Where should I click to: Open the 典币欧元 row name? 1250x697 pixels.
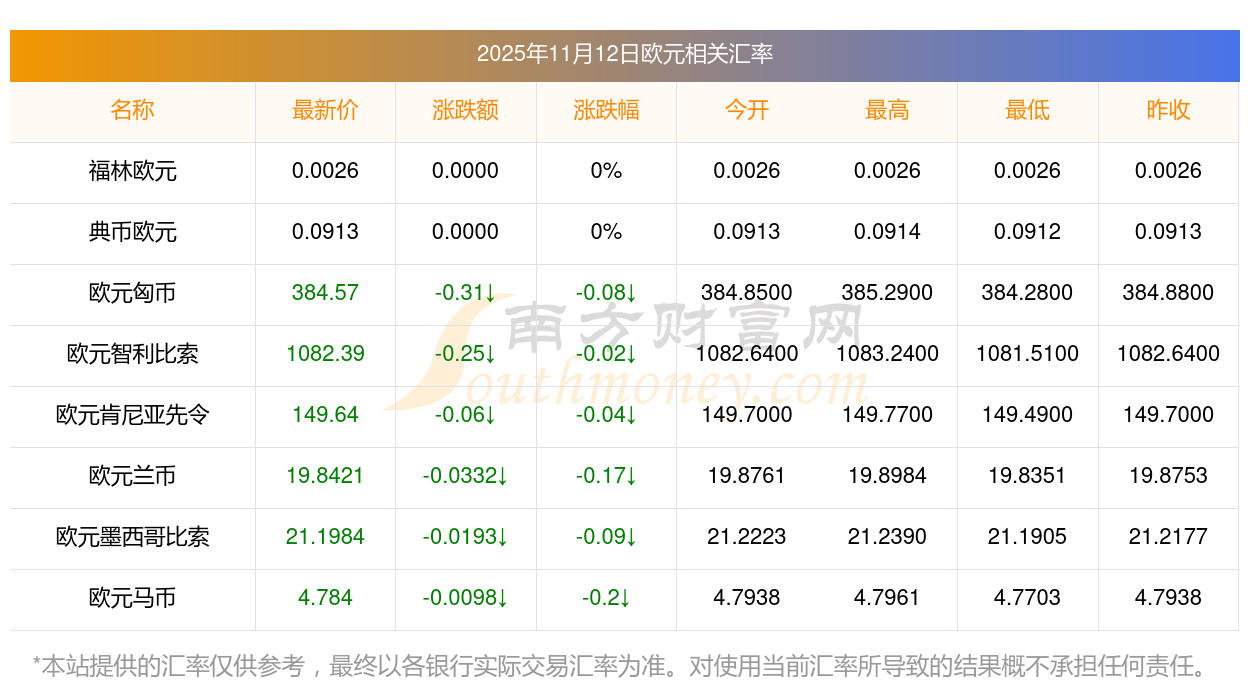[x=132, y=232]
